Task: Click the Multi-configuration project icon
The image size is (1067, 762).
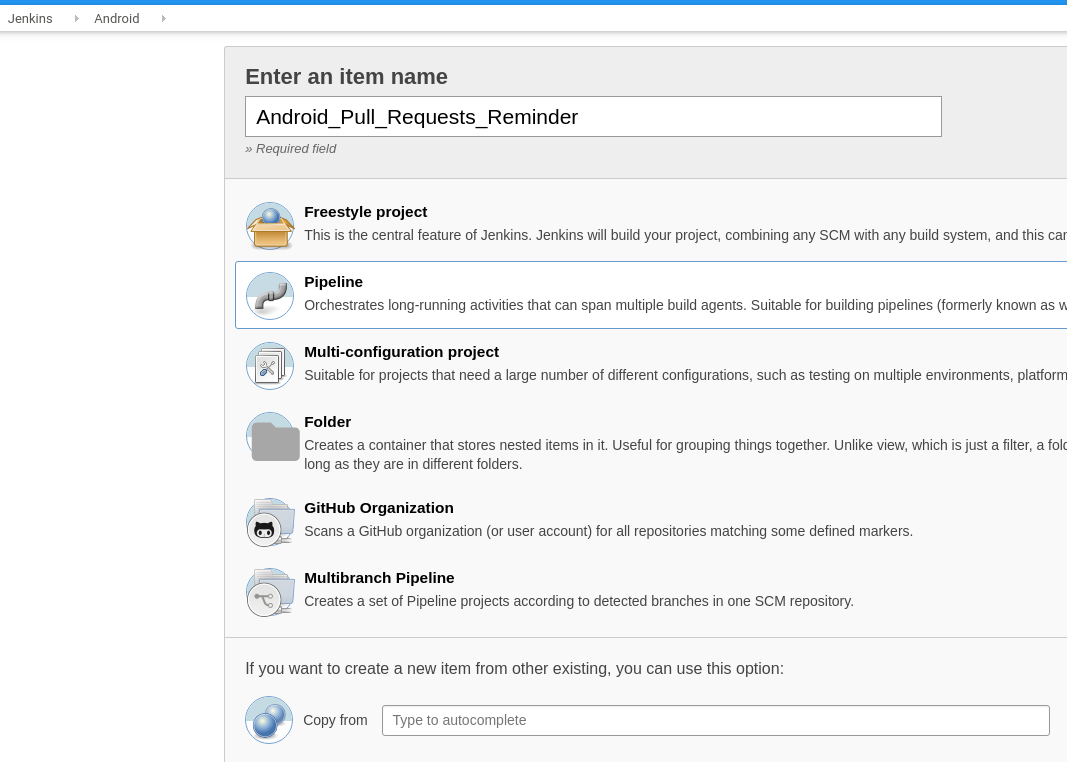Action: [270, 366]
